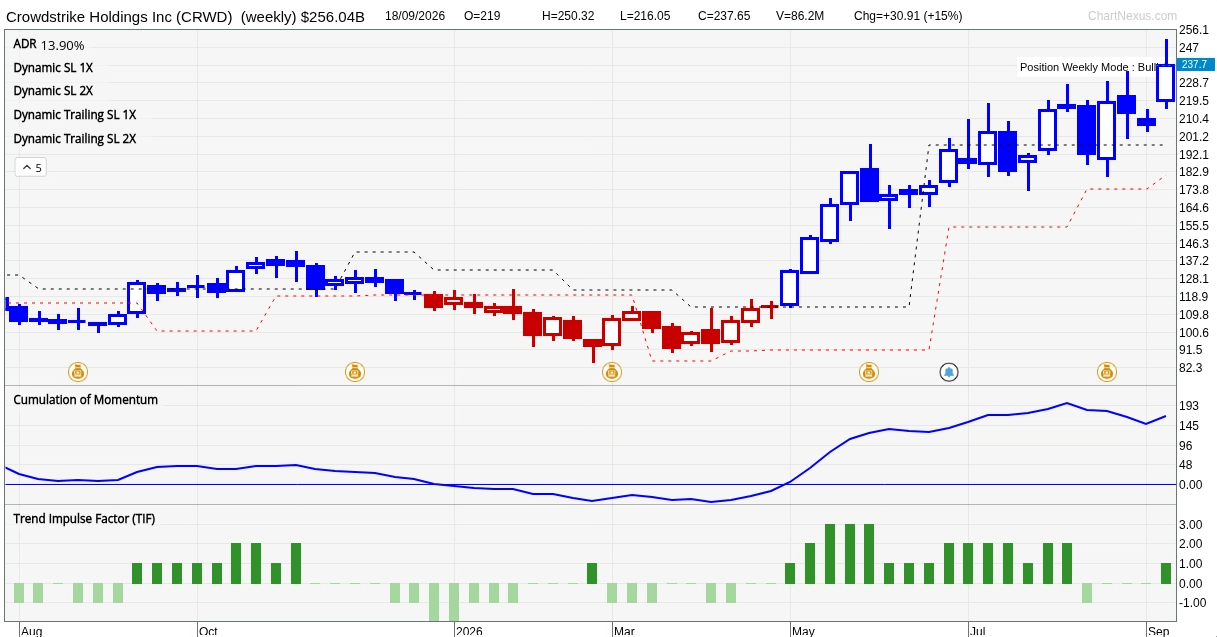Click the $256.04B market cap value
The height and width of the screenshot is (637, 1217).
tap(335, 16)
